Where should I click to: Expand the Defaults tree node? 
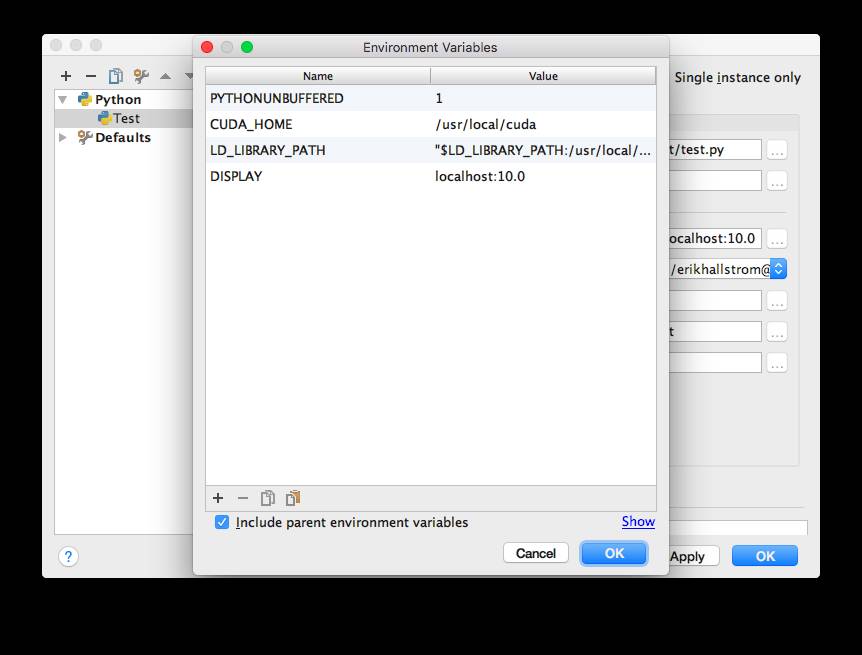(63, 137)
